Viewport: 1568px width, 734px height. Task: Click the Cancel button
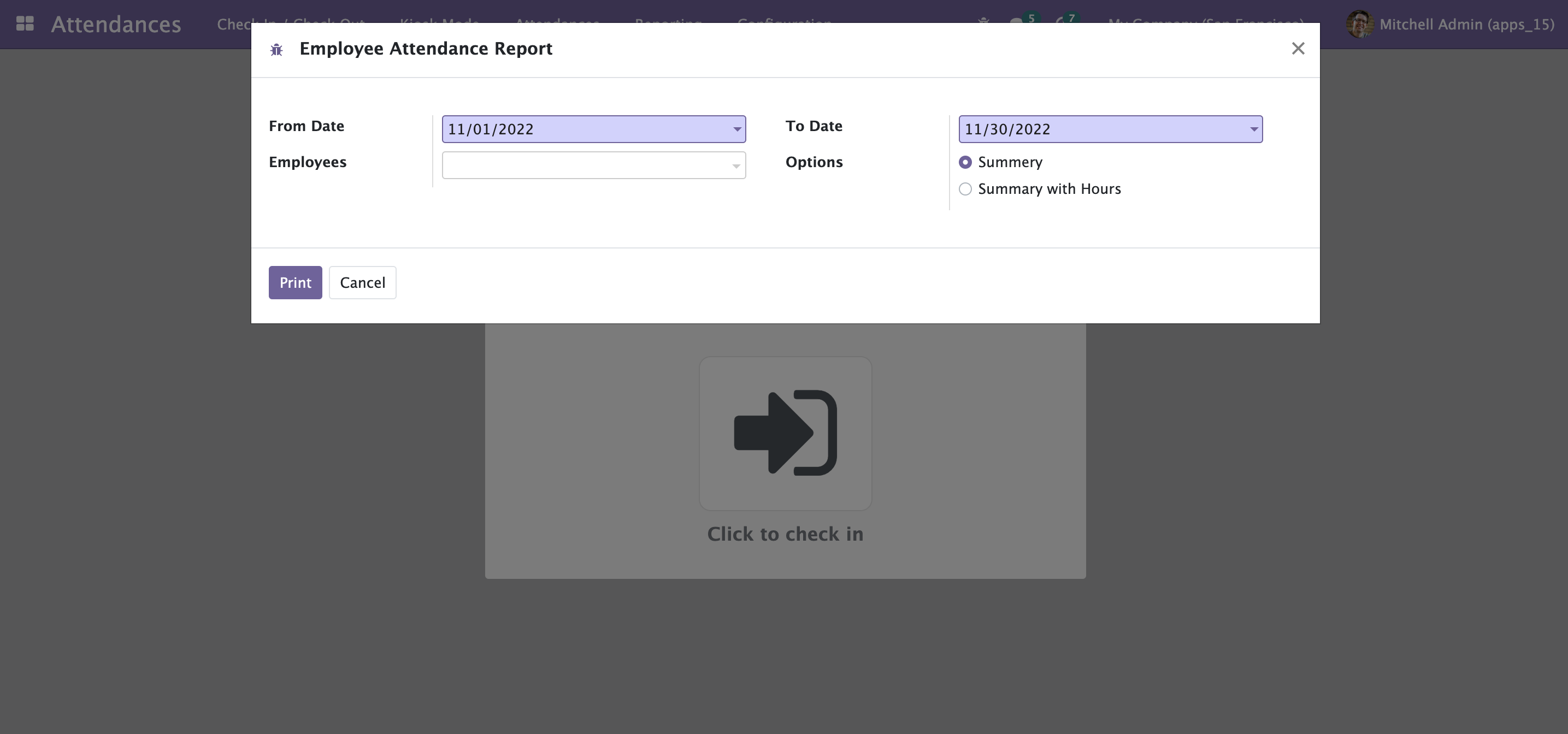point(362,282)
